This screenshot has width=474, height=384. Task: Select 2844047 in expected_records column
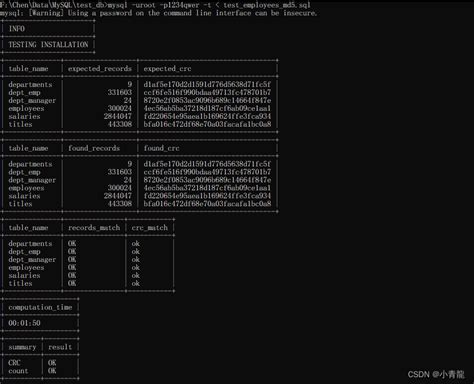point(117,116)
